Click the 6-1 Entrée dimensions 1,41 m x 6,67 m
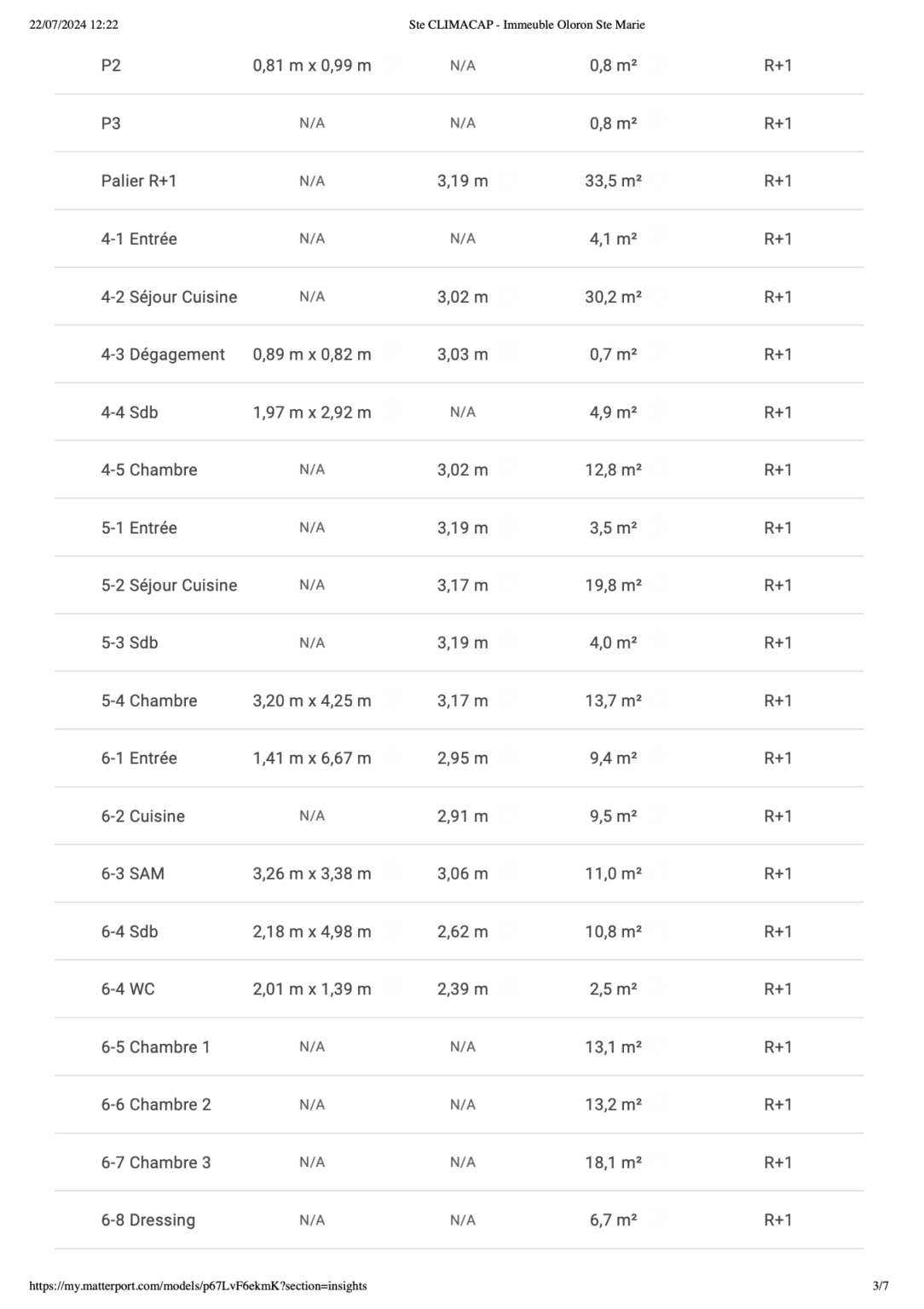 312,758
